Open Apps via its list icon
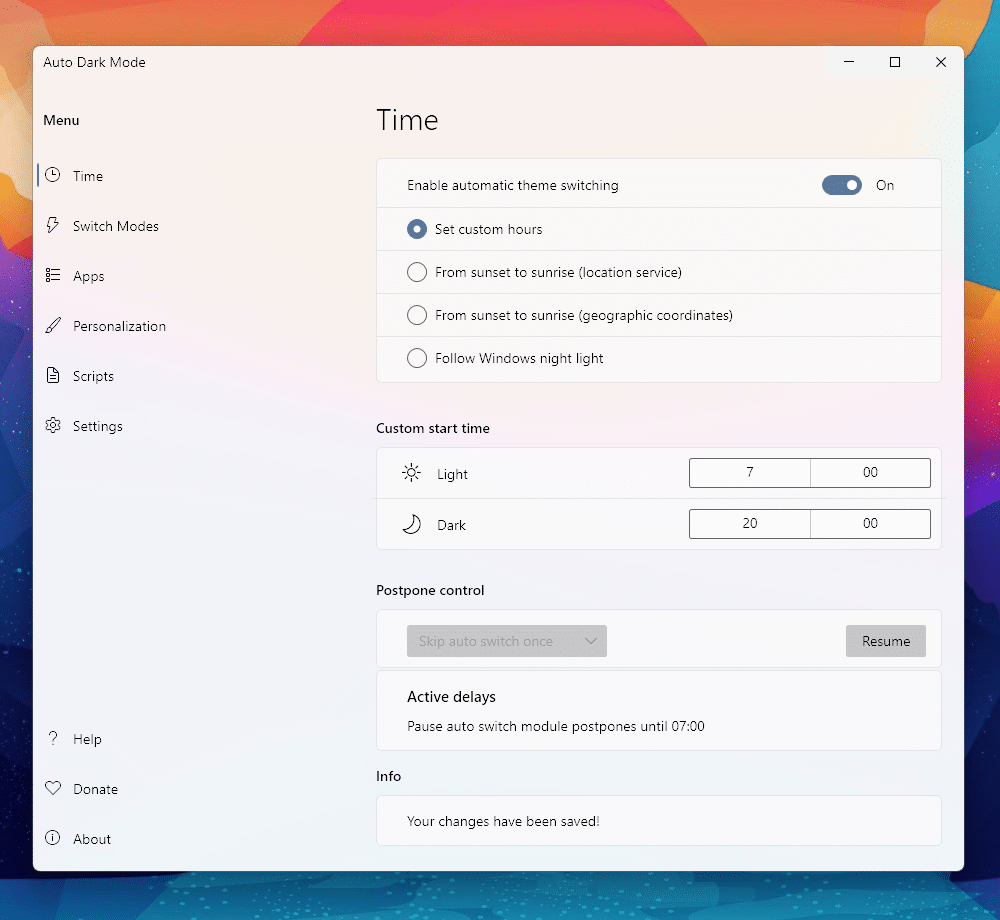Image resolution: width=1000 pixels, height=920 pixels. tap(52, 275)
